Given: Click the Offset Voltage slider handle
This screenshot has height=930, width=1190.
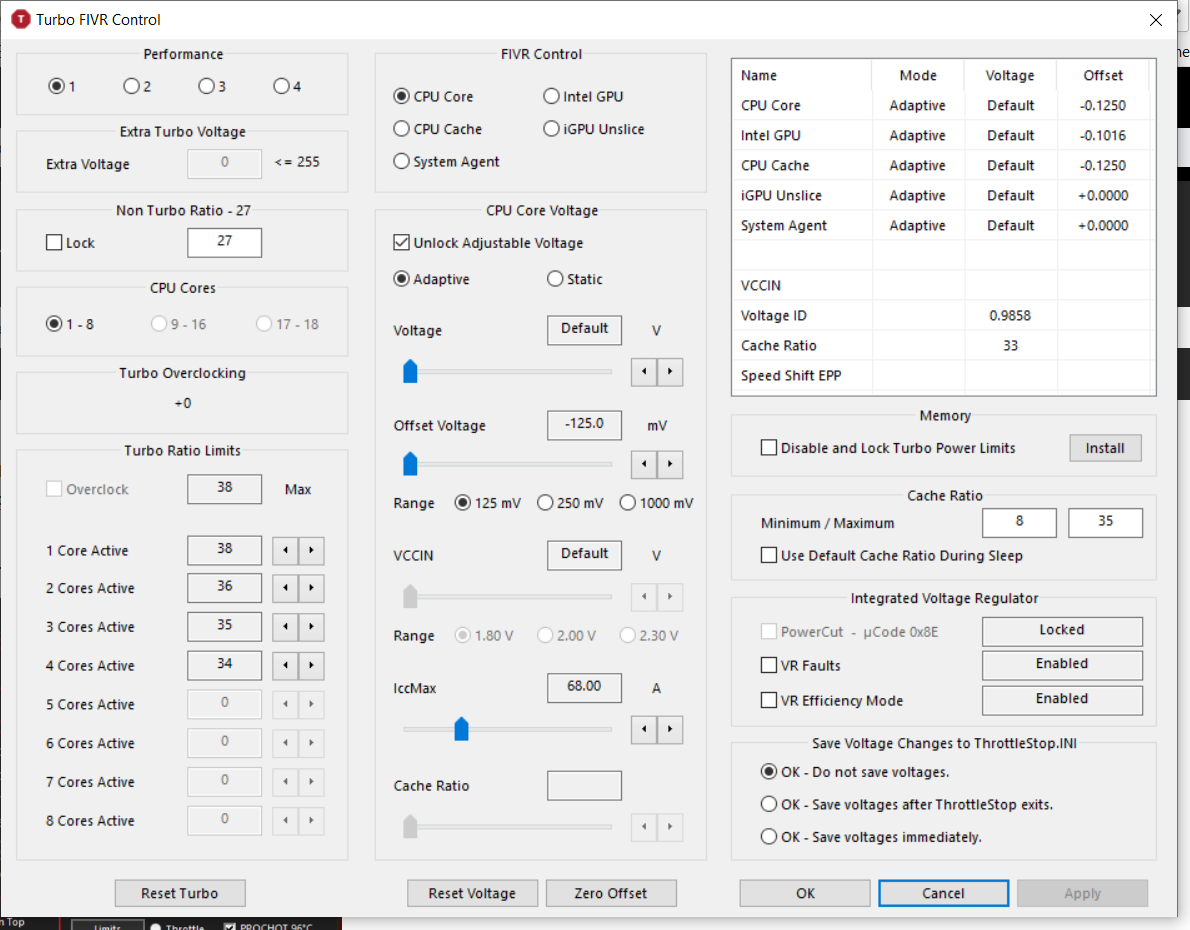Looking at the screenshot, I should click(x=410, y=464).
